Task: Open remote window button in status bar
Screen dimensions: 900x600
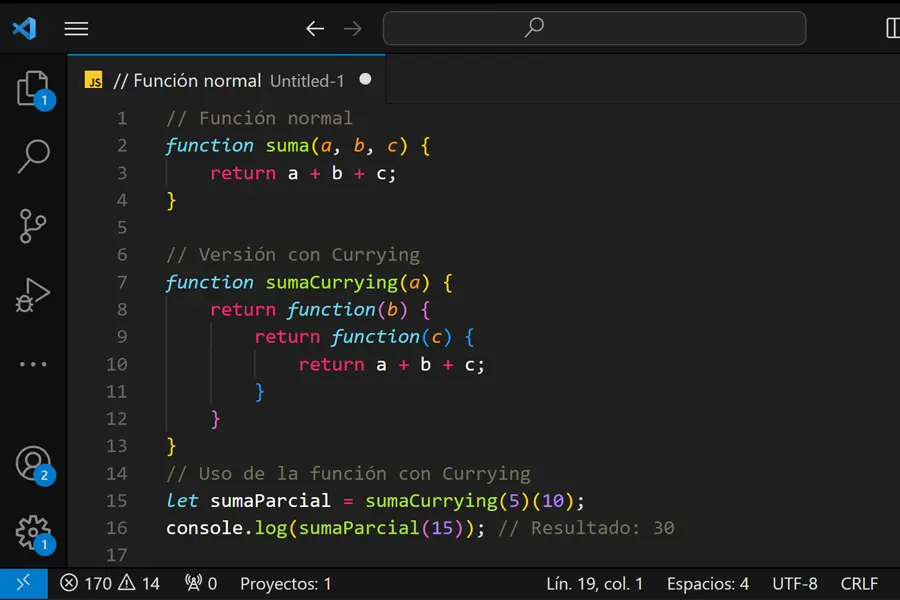Action: (24, 584)
